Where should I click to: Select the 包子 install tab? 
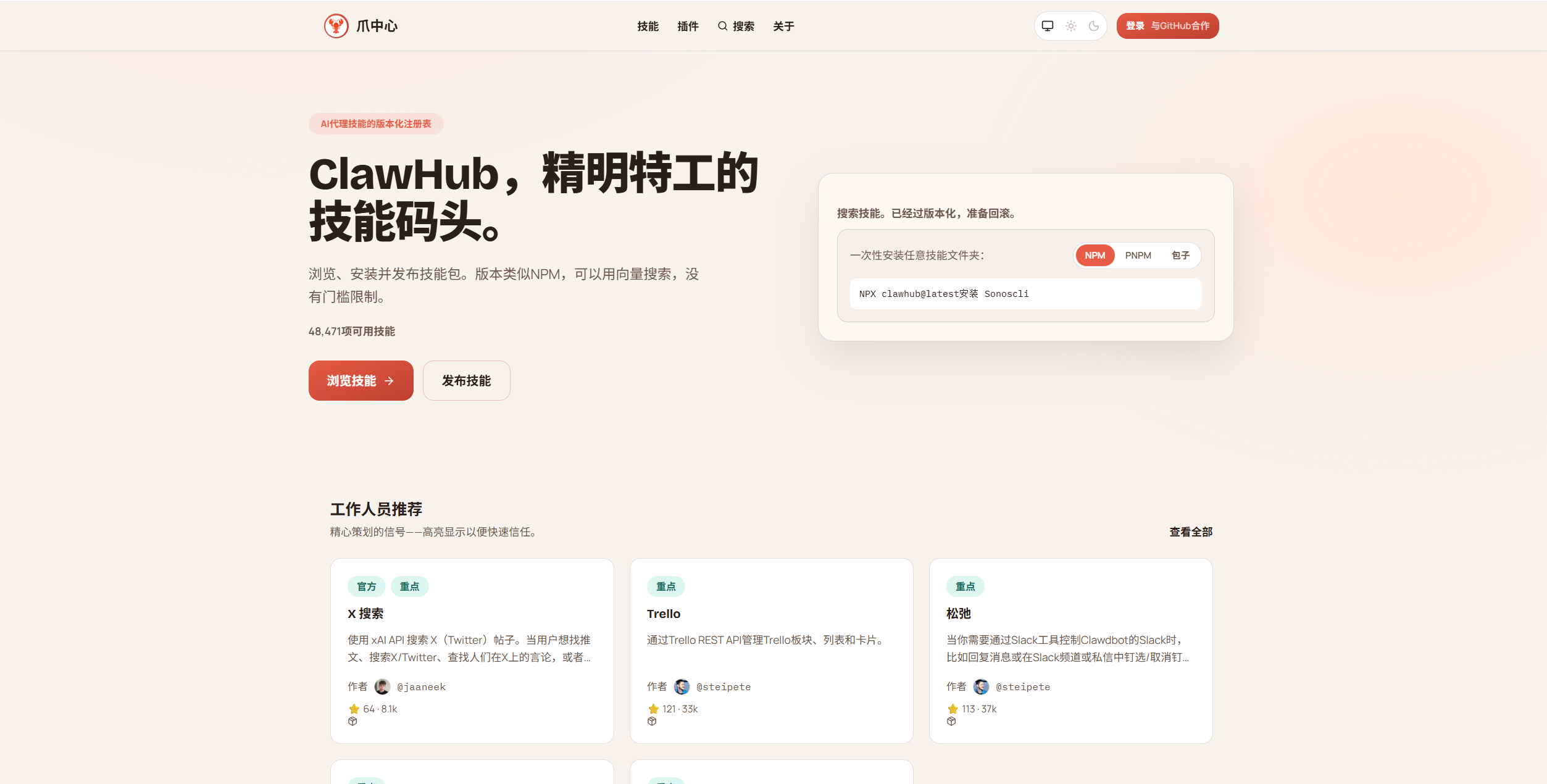click(x=1180, y=256)
